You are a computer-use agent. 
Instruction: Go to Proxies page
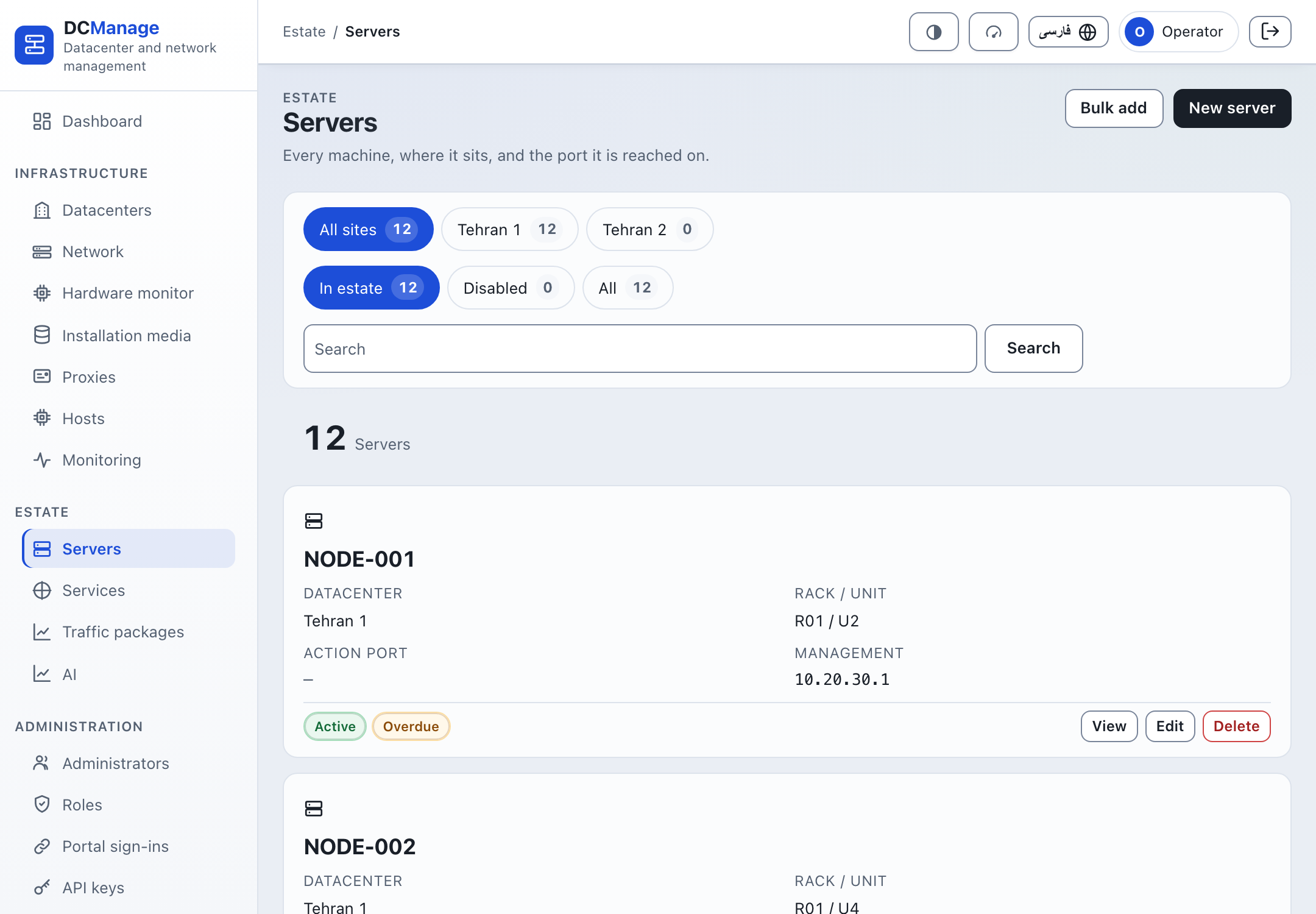pos(129,377)
